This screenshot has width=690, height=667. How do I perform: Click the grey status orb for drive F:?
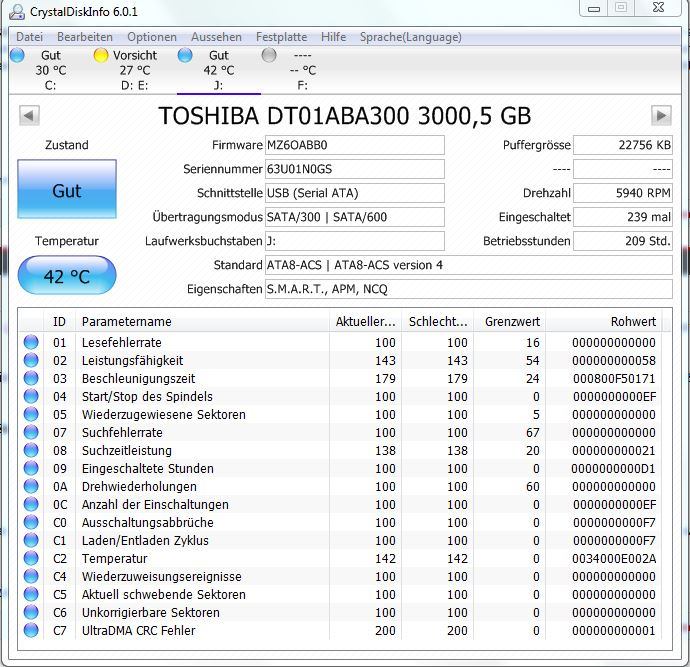(269, 55)
